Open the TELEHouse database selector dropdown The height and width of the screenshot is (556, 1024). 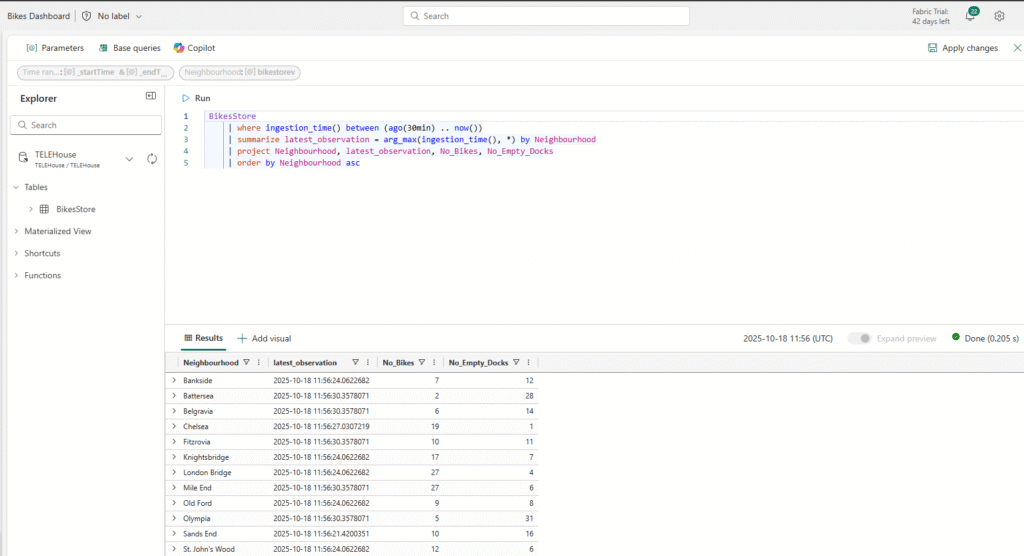click(129, 159)
